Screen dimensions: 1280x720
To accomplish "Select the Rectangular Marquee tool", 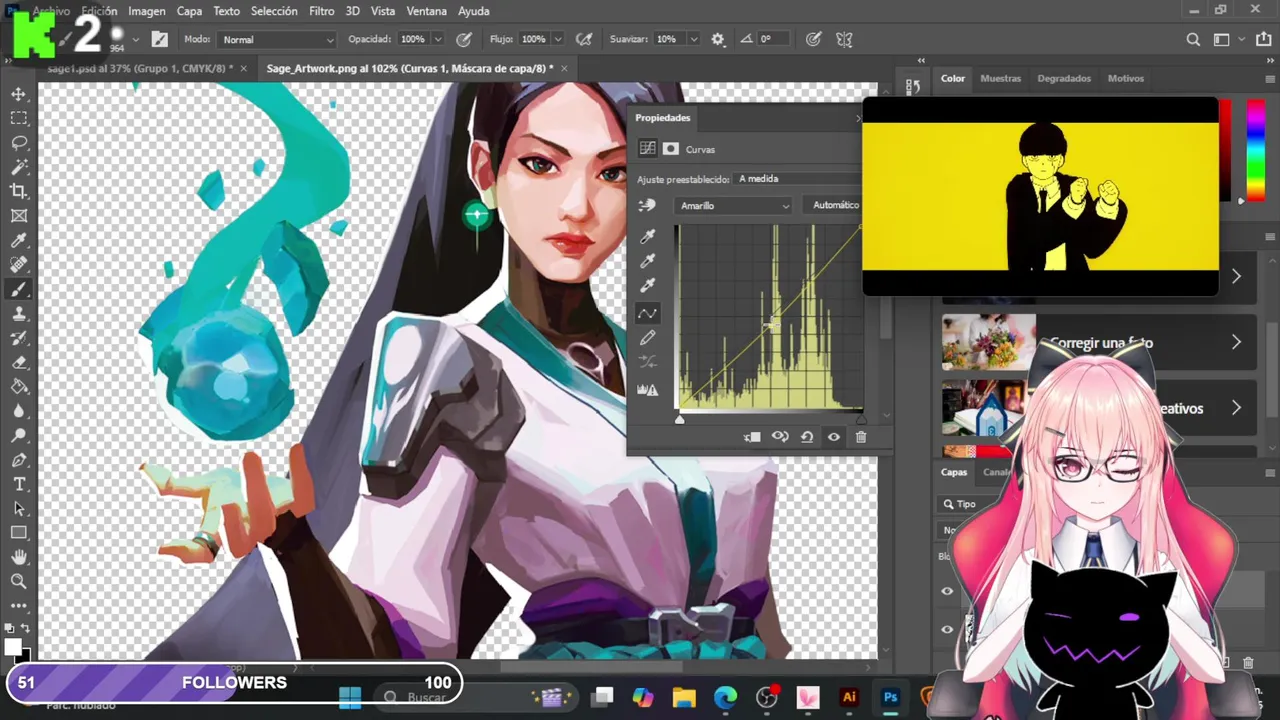I will click(x=19, y=118).
